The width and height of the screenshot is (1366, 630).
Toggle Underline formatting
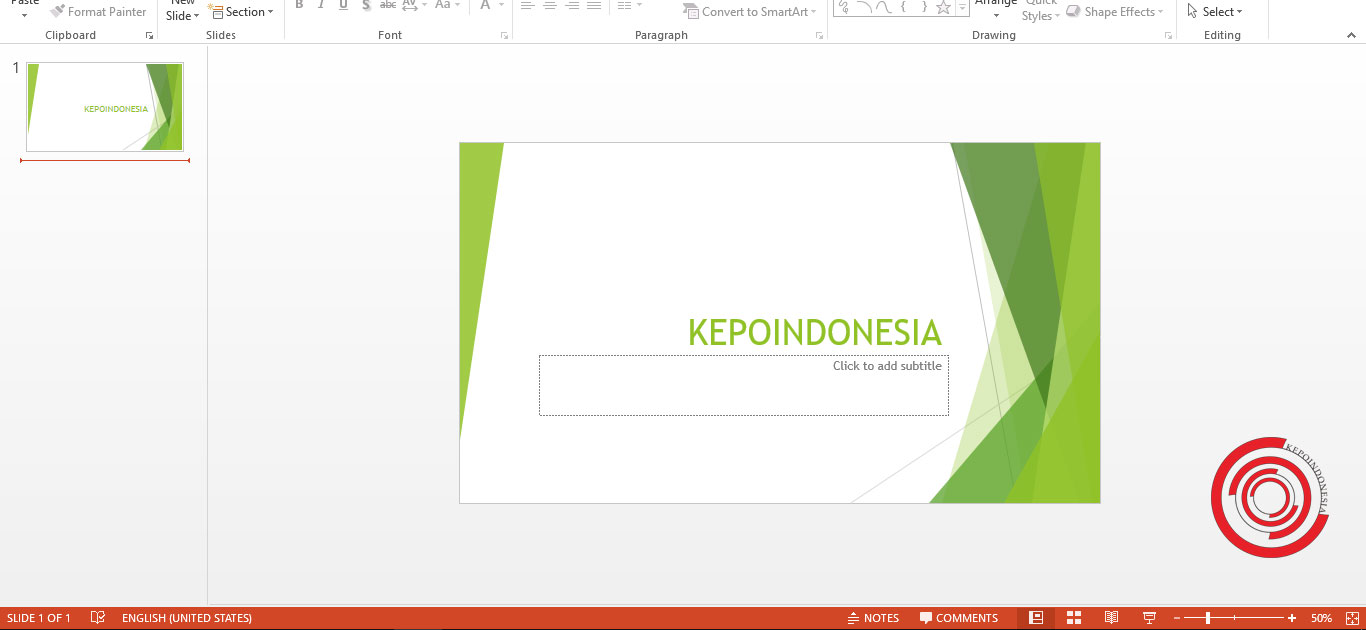(x=343, y=5)
